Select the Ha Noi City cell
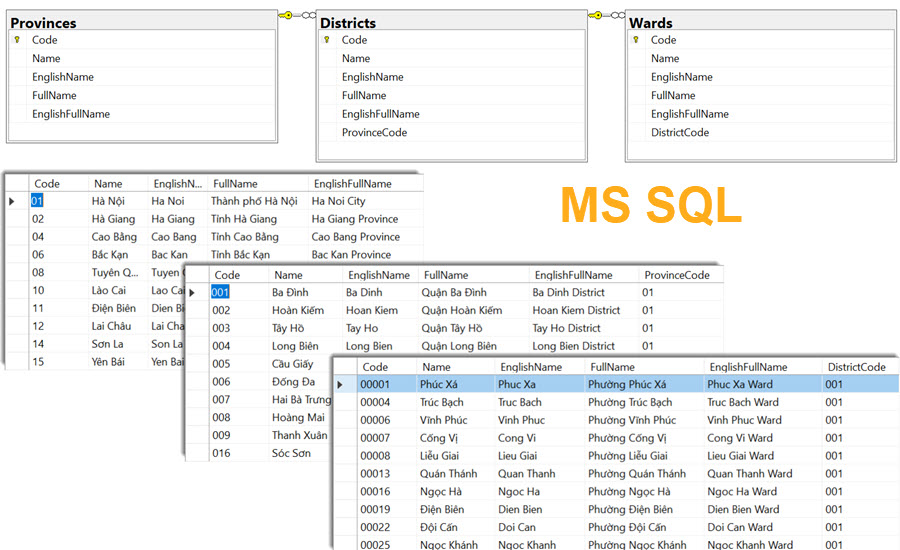900x550 pixels. [339, 201]
